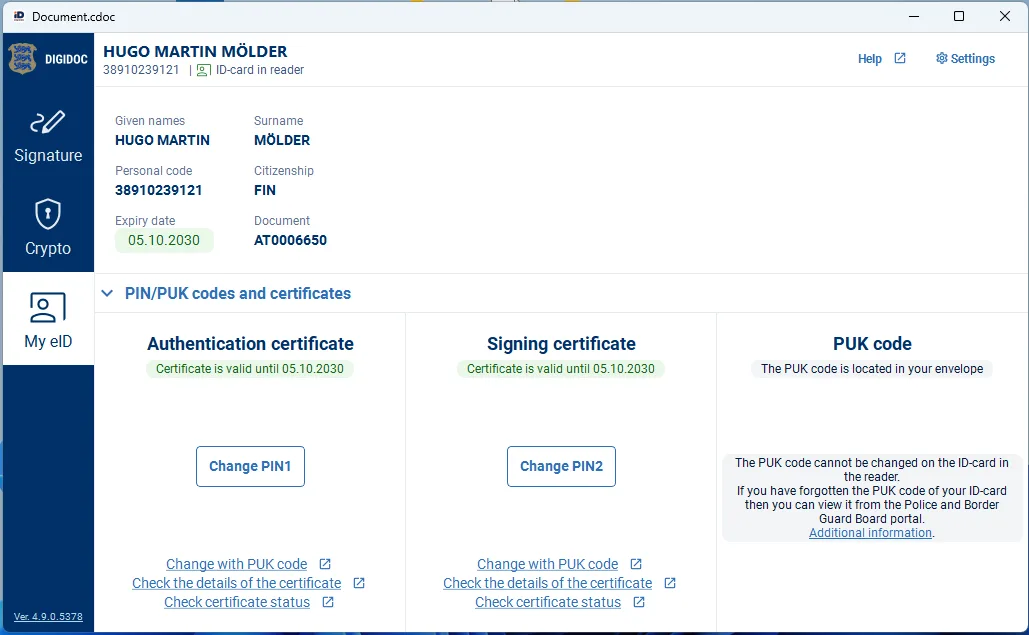Image resolution: width=1029 pixels, height=635 pixels.
Task: Open the Help link
Action: point(870,59)
